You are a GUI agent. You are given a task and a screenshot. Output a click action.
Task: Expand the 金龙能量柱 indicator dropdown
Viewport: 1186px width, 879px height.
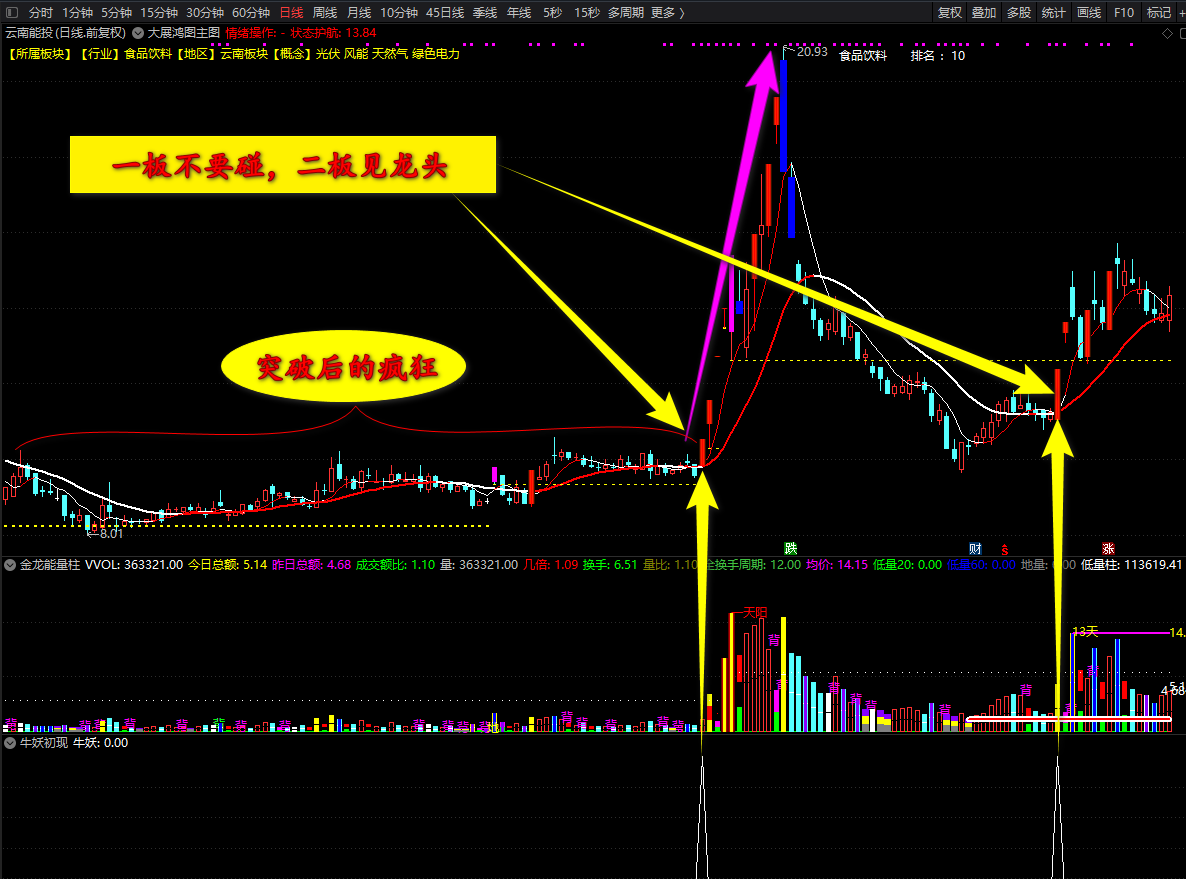point(11,564)
